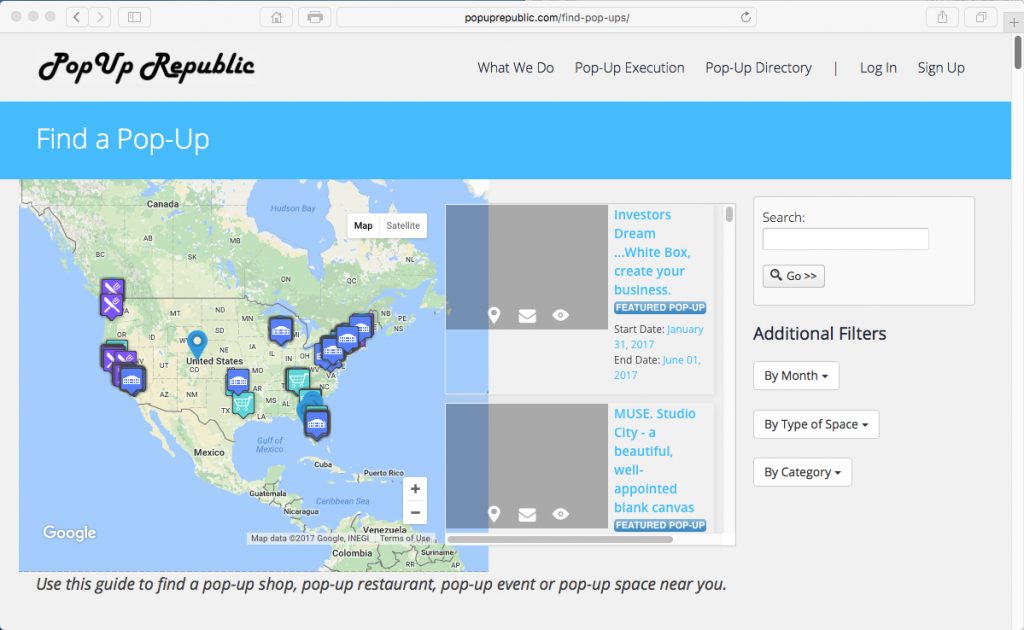Click the pin icon on Investors Dream listing
This screenshot has width=1024, height=630.
pos(494,314)
